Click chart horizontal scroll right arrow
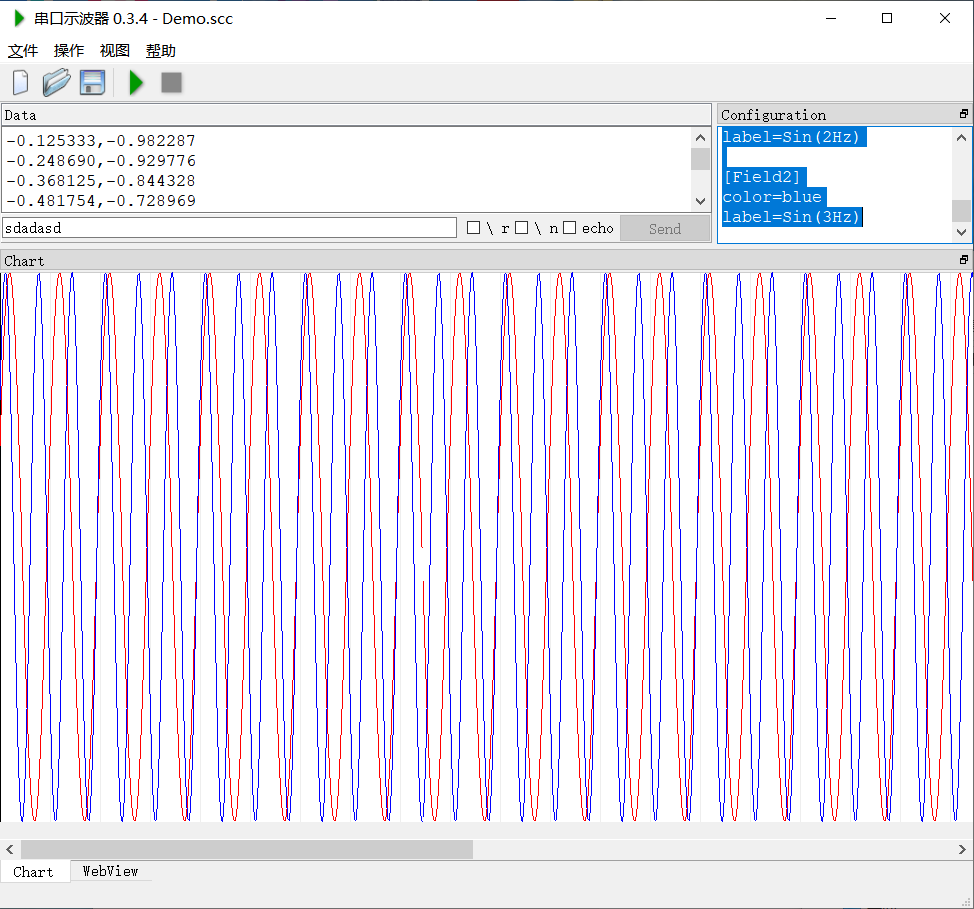974x909 pixels. coord(962,849)
